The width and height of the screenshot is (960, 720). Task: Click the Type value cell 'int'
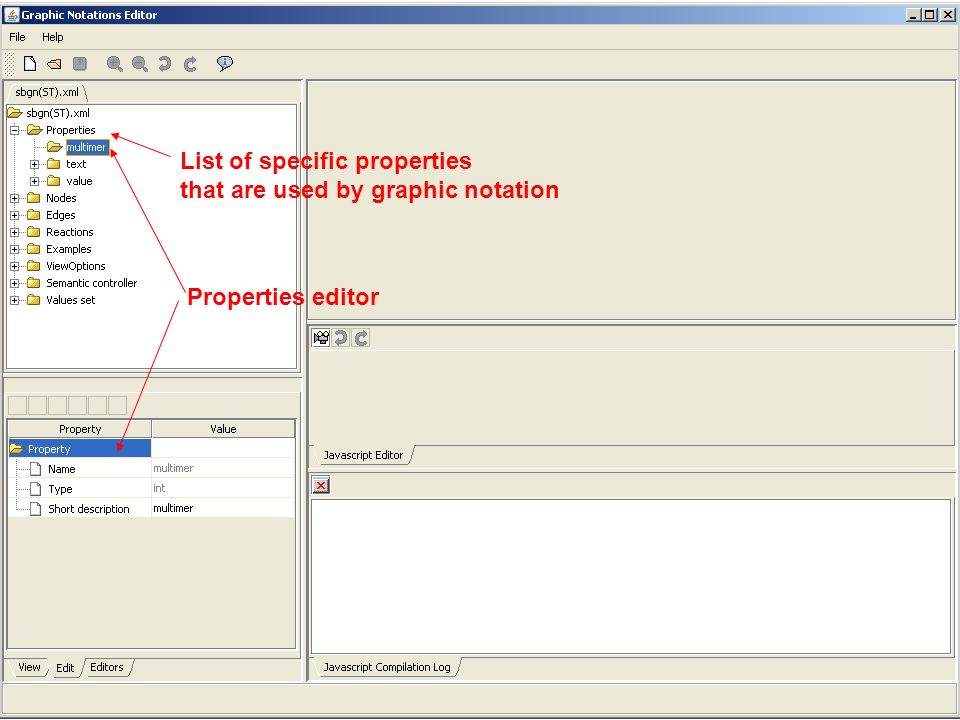[223, 489]
